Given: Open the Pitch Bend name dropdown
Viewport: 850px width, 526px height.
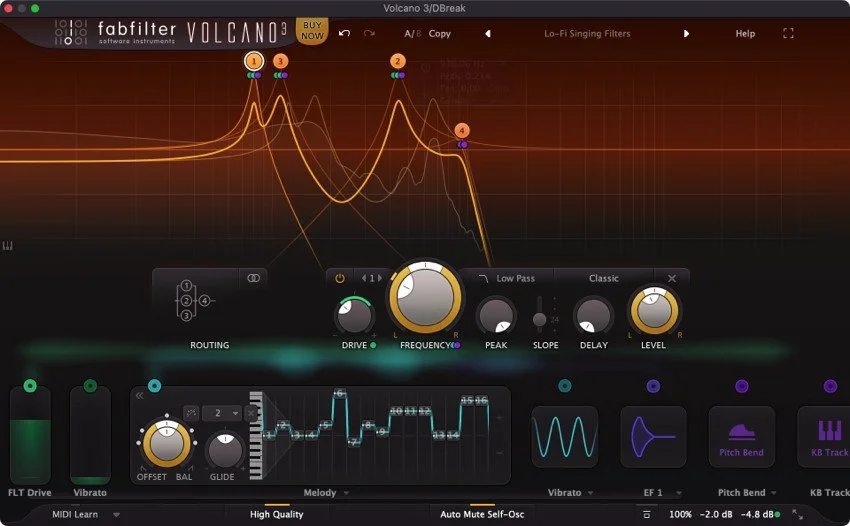Looking at the screenshot, I should pyautogui.click(x=747, y=492).
